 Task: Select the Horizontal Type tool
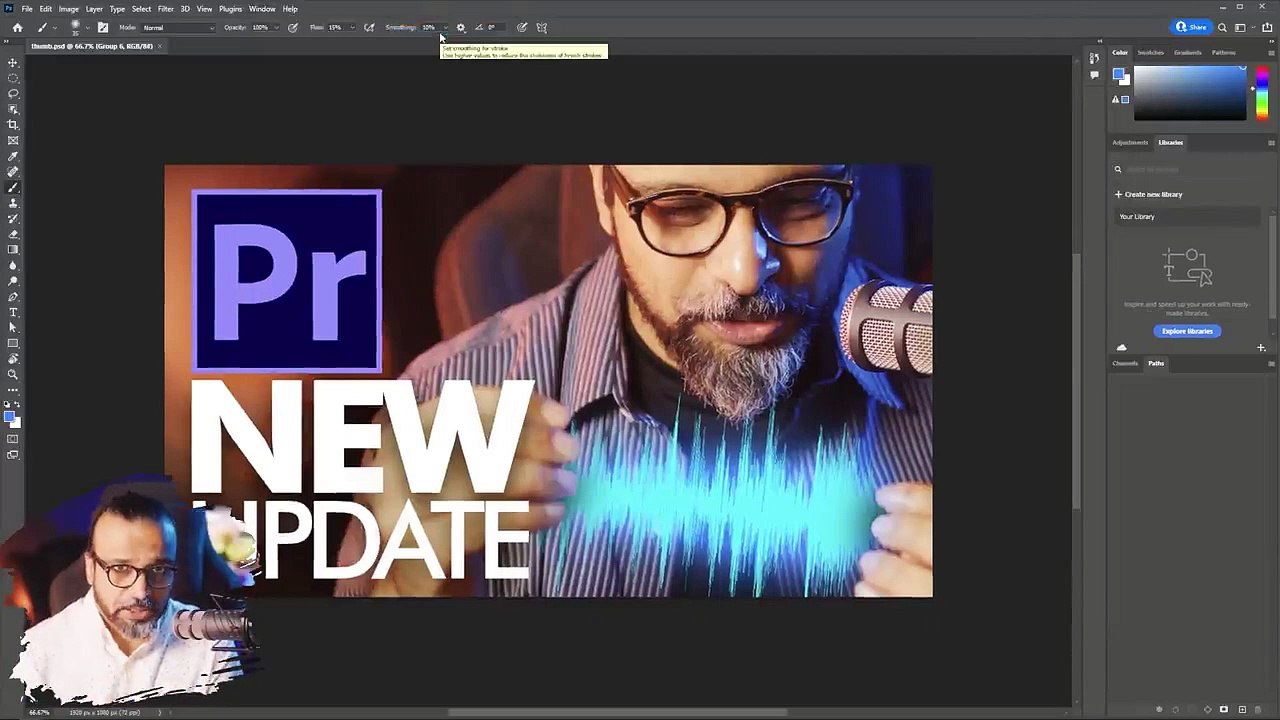pyautogui.click(x=13, y=312)
